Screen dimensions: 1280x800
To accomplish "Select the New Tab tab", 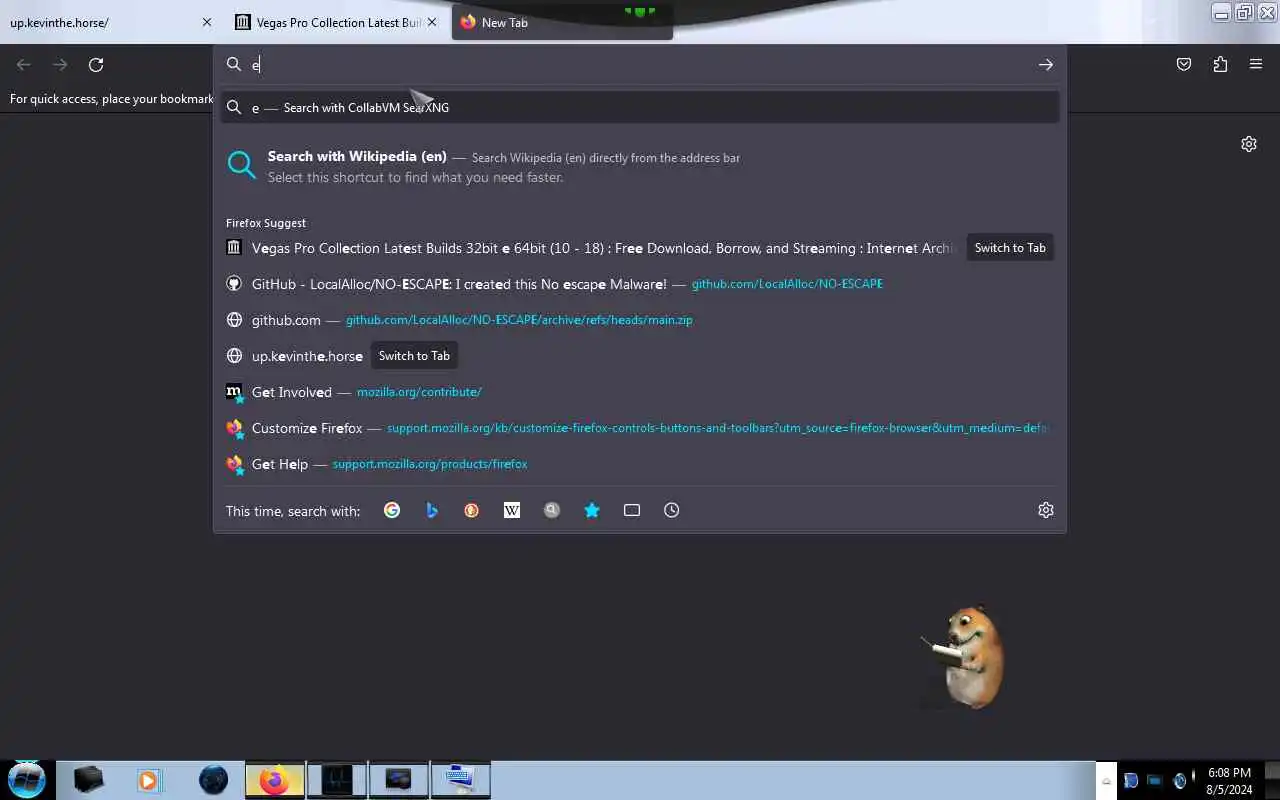I will (562, 22).
